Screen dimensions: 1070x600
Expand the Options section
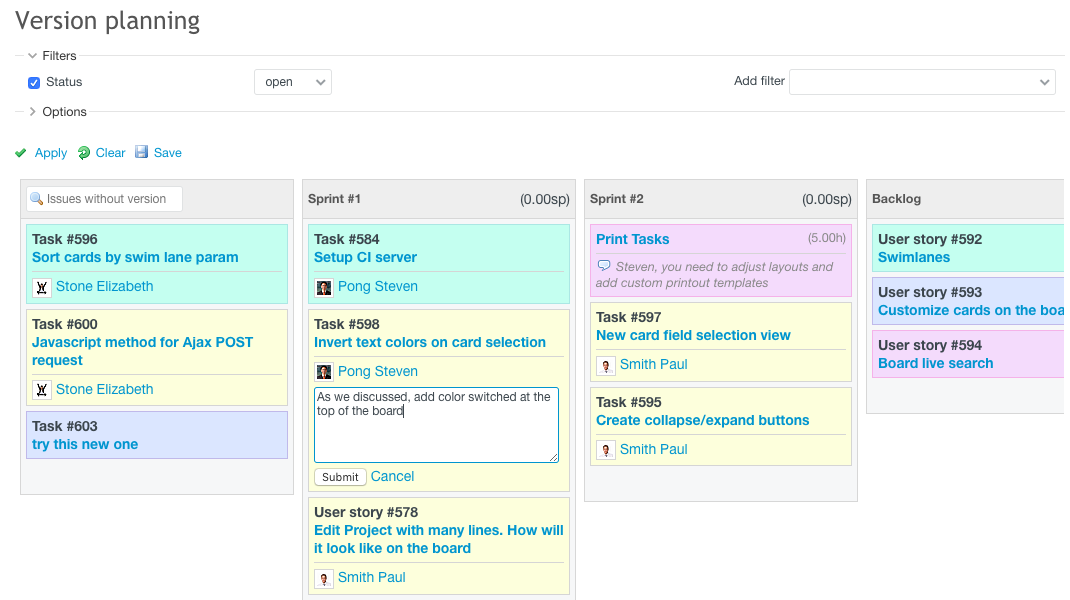coord(33,112)
